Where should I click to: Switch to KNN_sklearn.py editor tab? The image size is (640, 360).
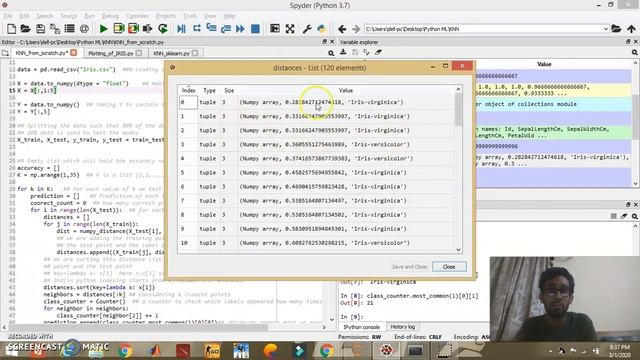tap(171, 53)
